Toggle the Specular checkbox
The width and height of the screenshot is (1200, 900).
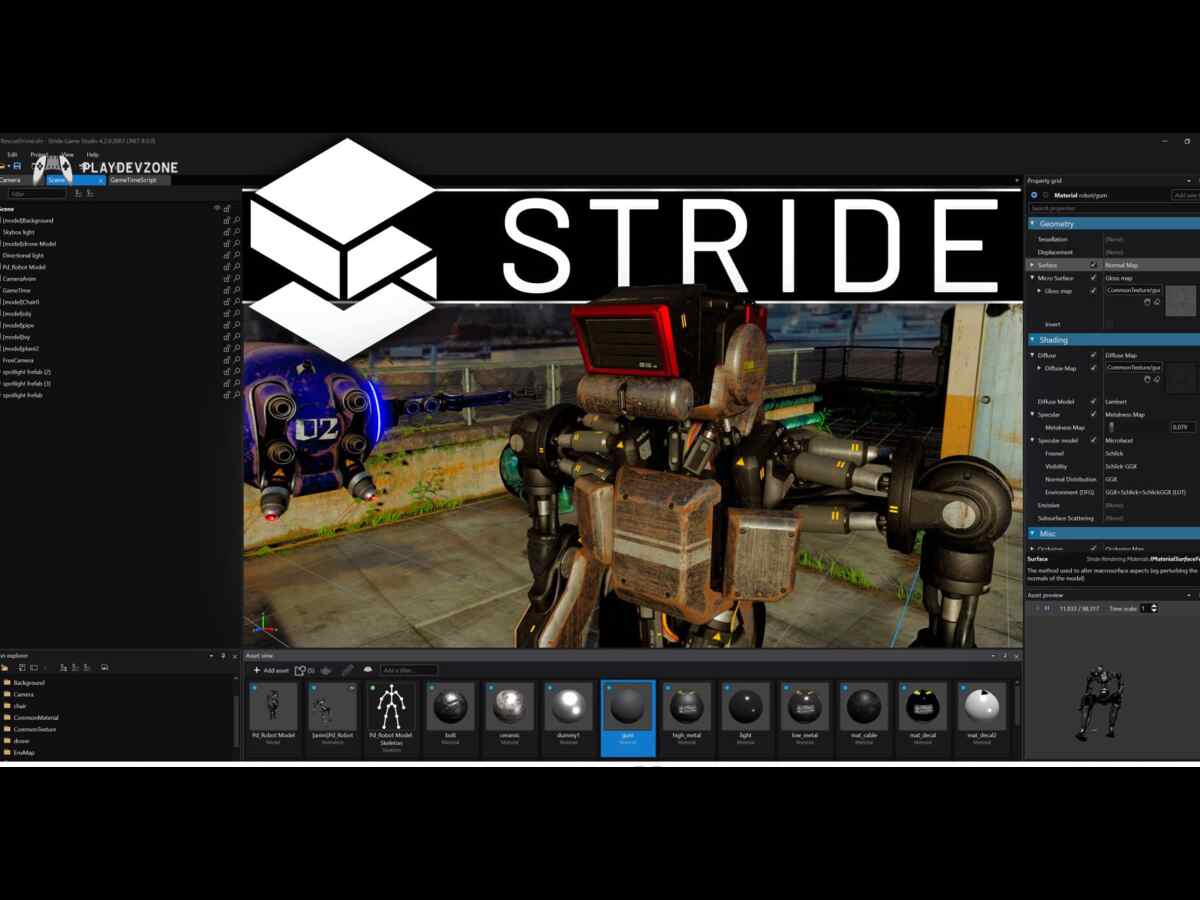click(1093, 414)
